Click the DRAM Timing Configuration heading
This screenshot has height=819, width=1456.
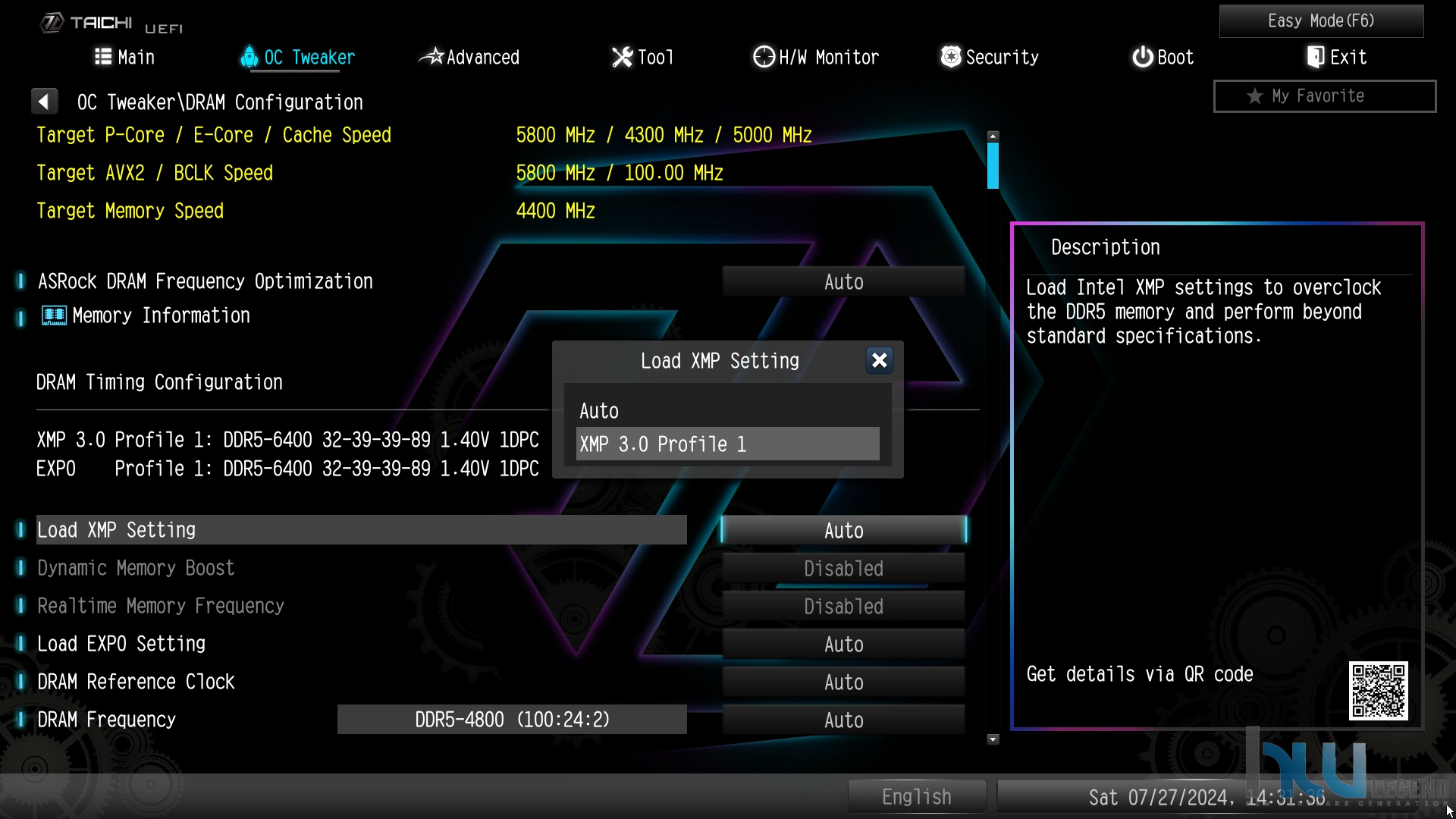(159, 382)
